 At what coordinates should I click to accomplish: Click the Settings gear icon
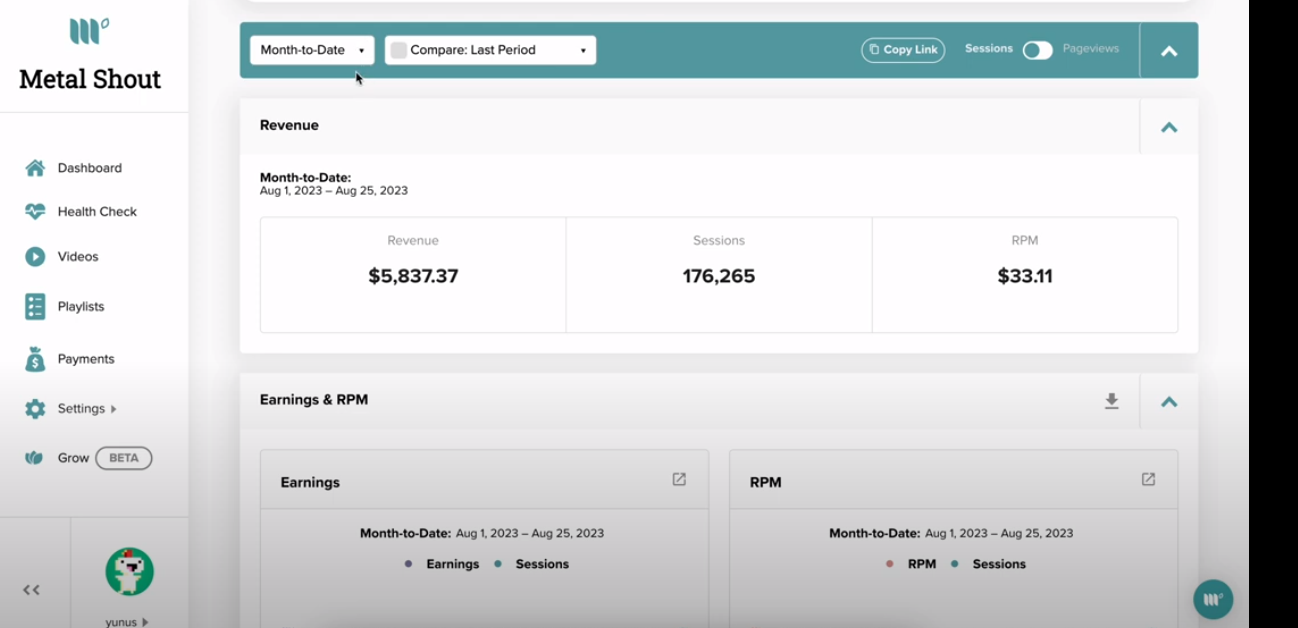pos(35,409)
